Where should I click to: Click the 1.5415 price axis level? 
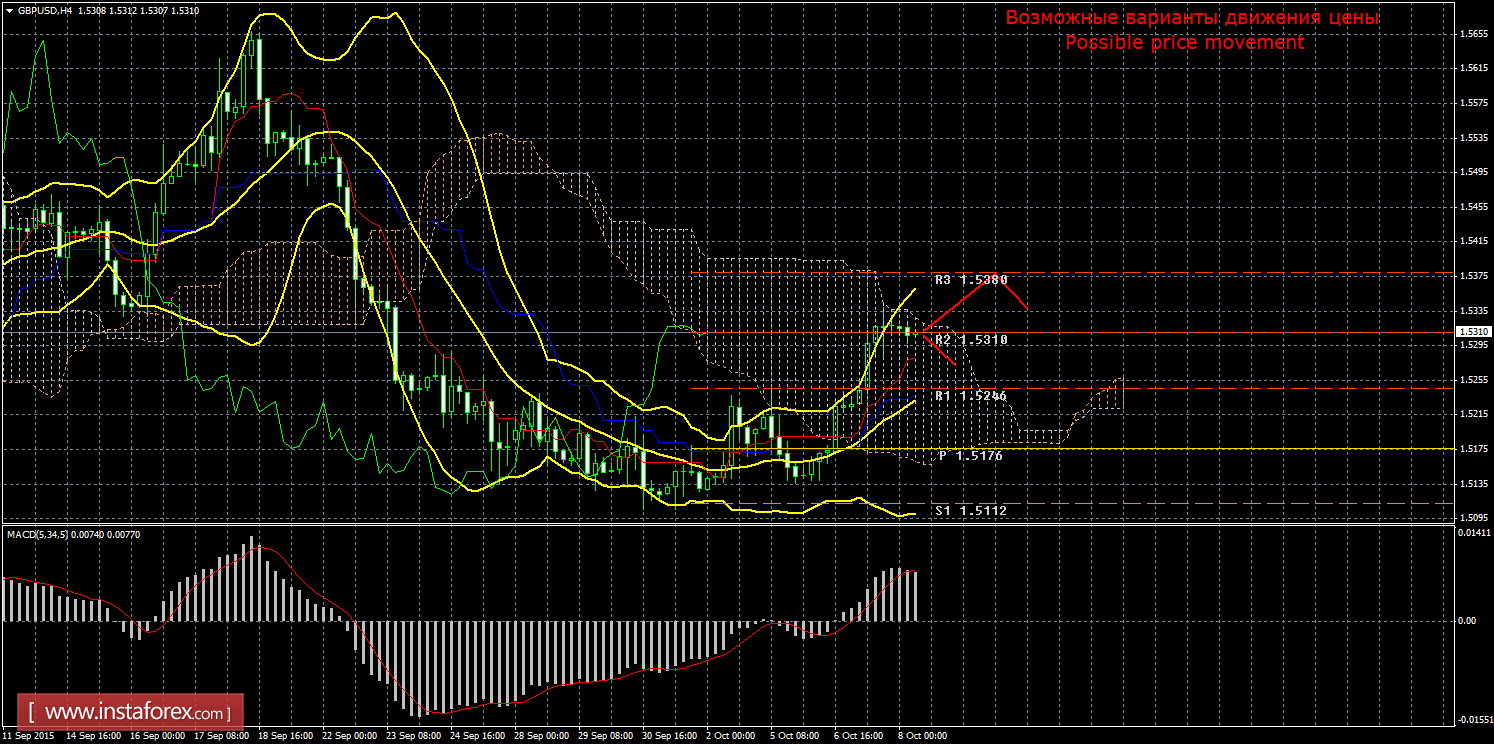1472,241
